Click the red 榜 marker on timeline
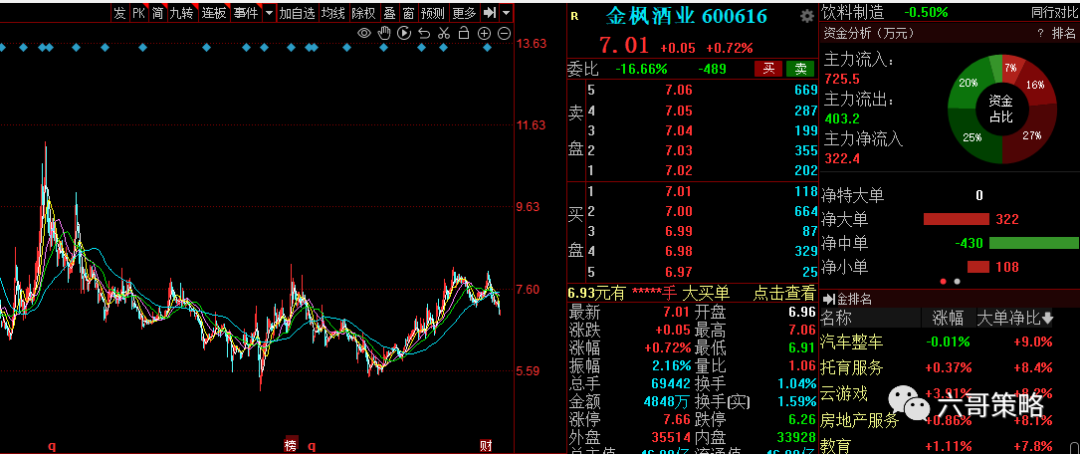The image size is (1080, 454). point(291,446)
